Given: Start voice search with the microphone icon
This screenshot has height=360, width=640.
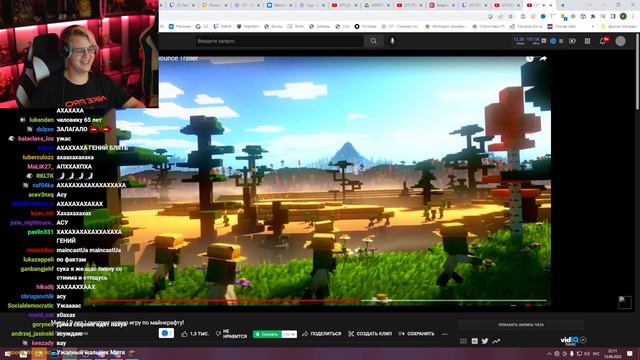Looking at the screenshot, I should 392,41.
